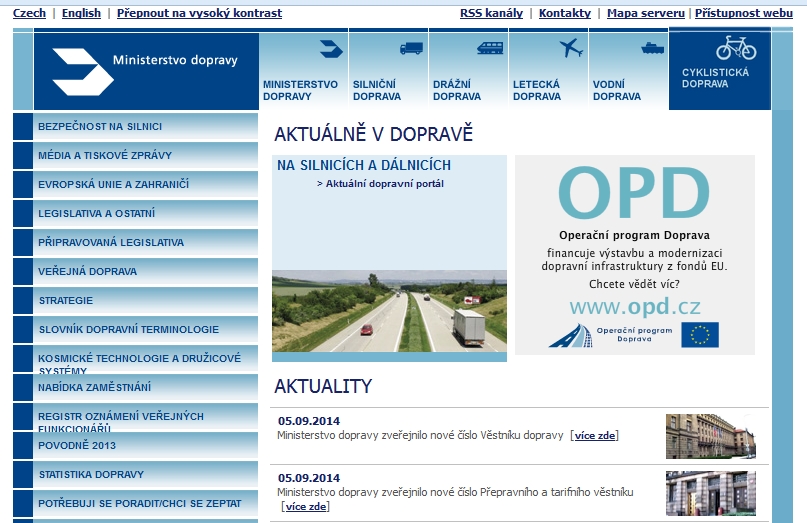Click více zde for Věstník dopravy news
This screenshot has height=523, width=807.
point(594,435)
